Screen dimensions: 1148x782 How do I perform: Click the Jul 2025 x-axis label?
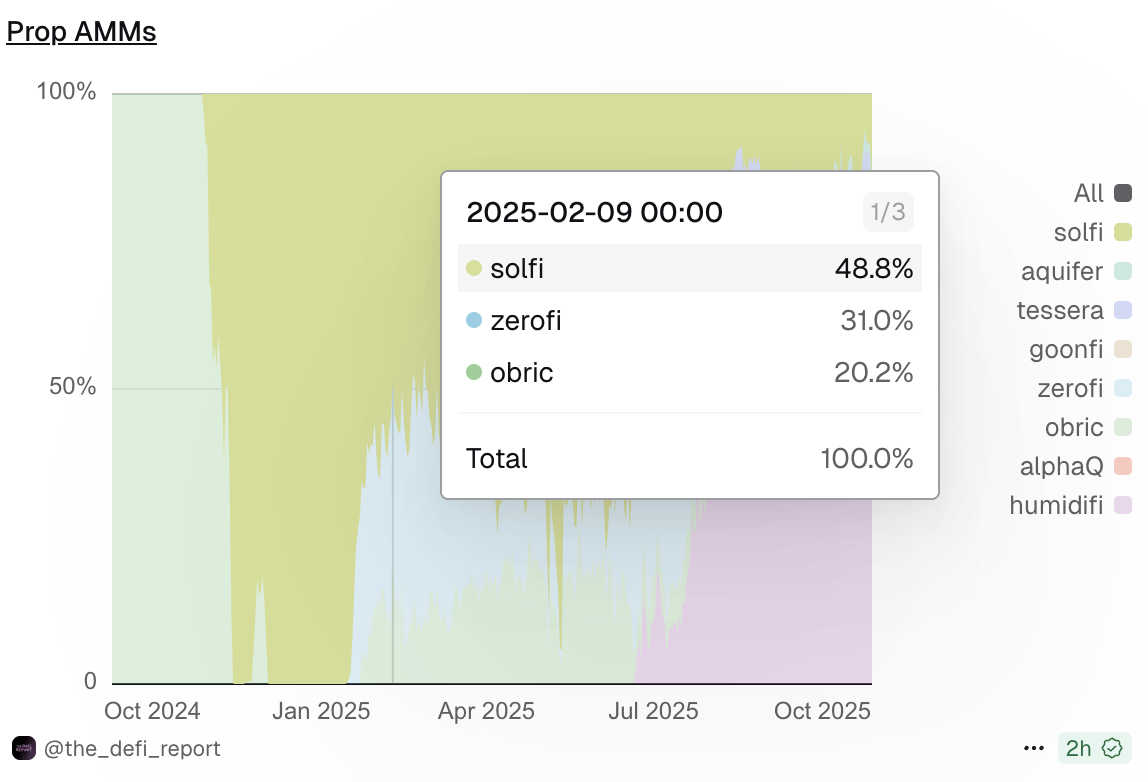pyautogui.click(x=654, y=712)
